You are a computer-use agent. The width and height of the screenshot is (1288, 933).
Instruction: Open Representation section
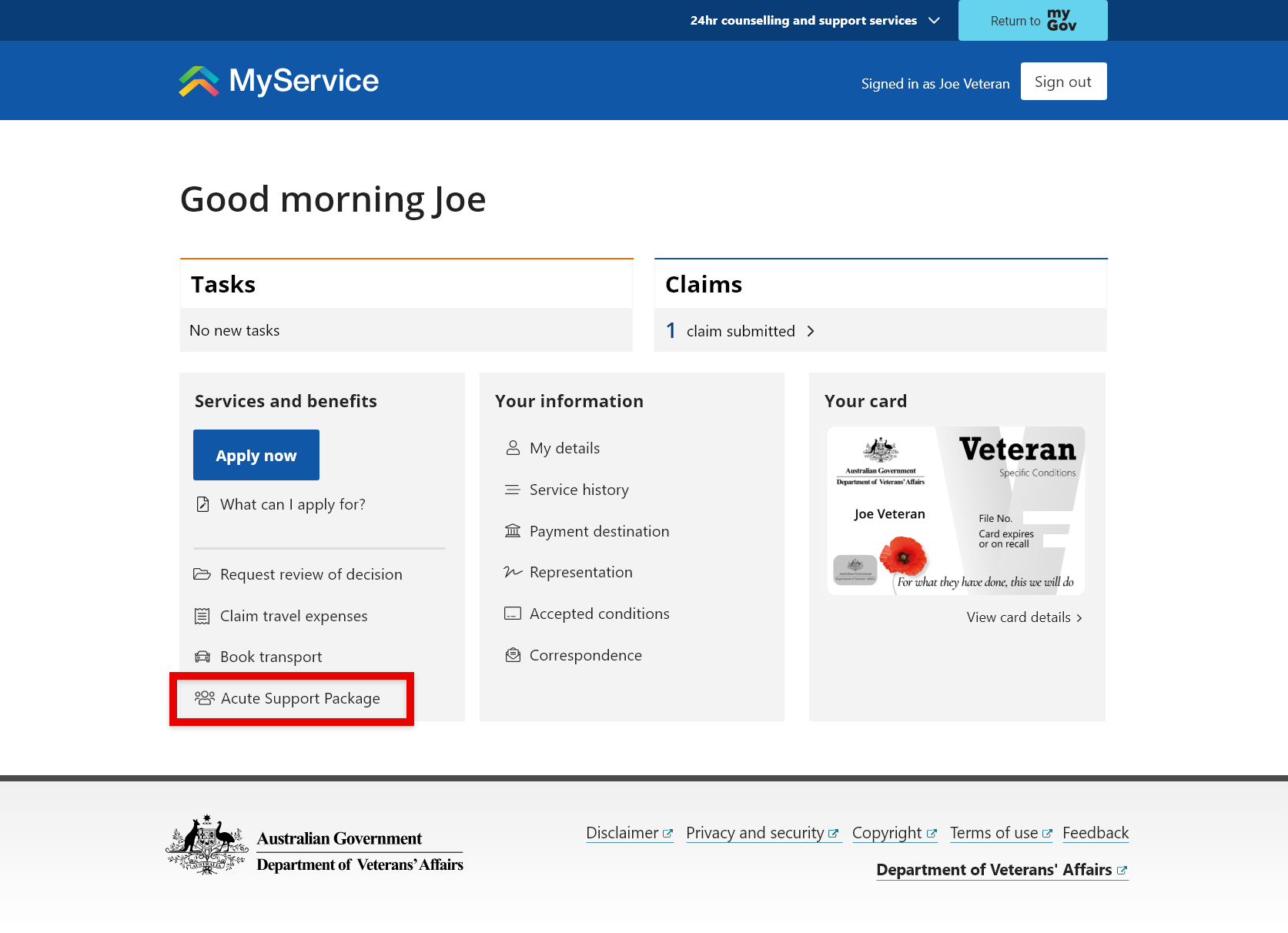pyautogui.click(x=580, y=572)
